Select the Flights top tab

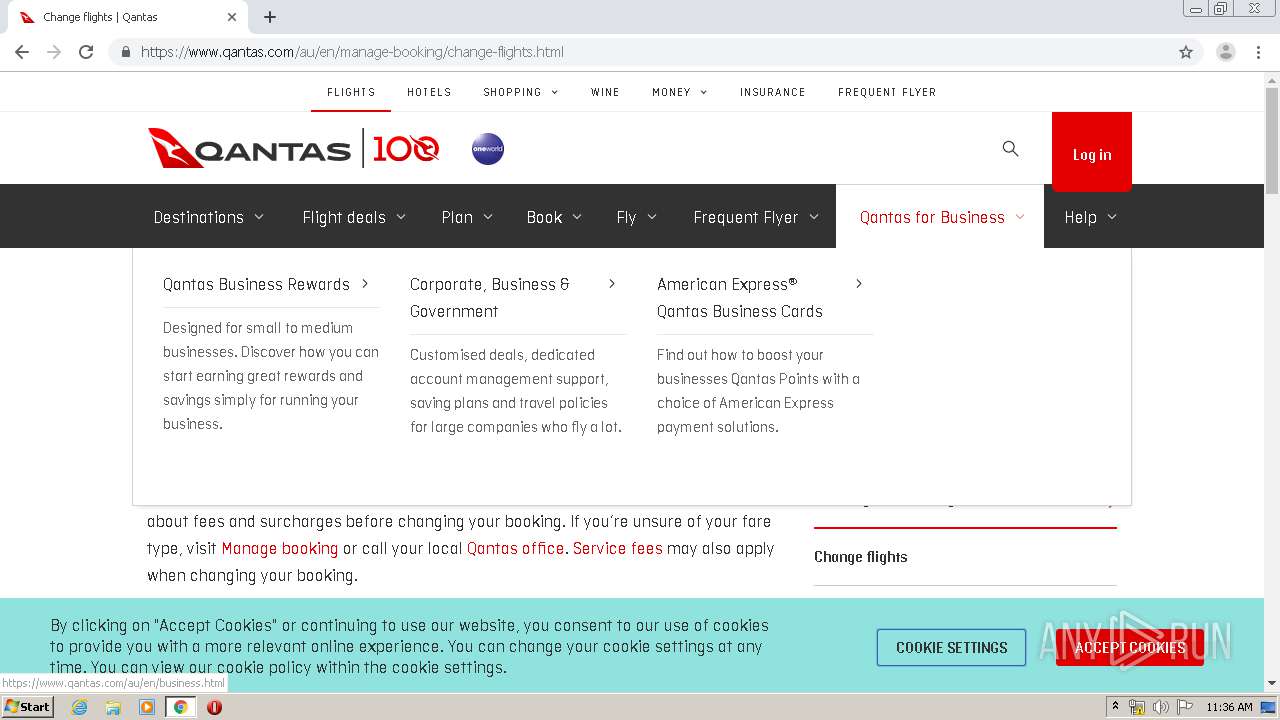tap(351, 92)
